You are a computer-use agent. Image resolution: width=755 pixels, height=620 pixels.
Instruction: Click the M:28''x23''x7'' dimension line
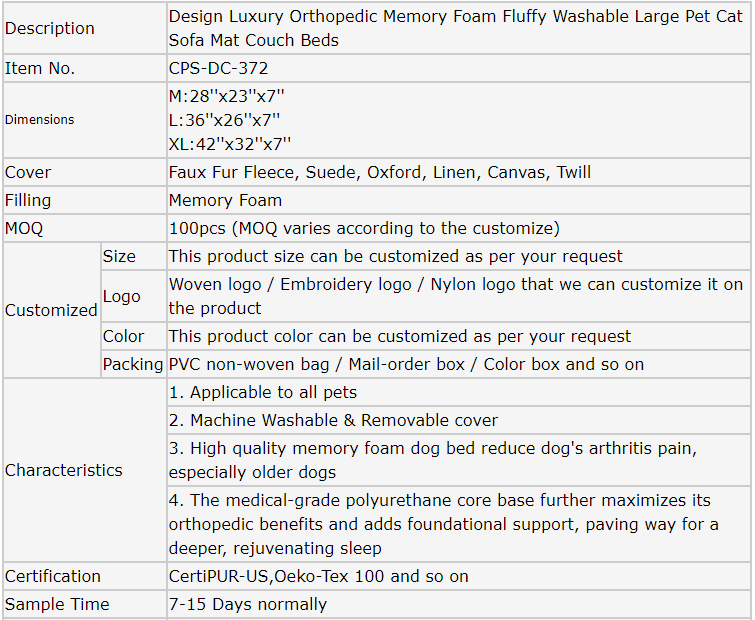pos(227,96)
